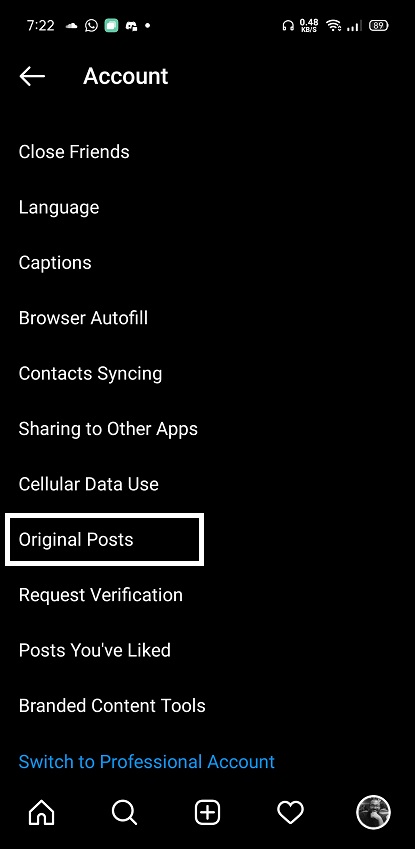This screenshot has width=415, height=849.
Task: Open the Search magnifier icon
Action: (x=124, y=812)
